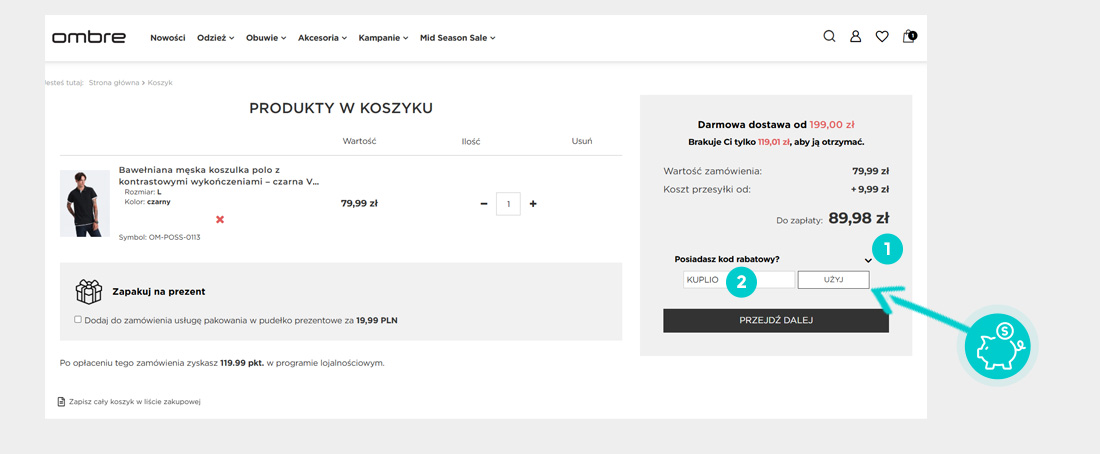
Task: Click the polo shirt product thumbnail
Action: coord(85,203)
